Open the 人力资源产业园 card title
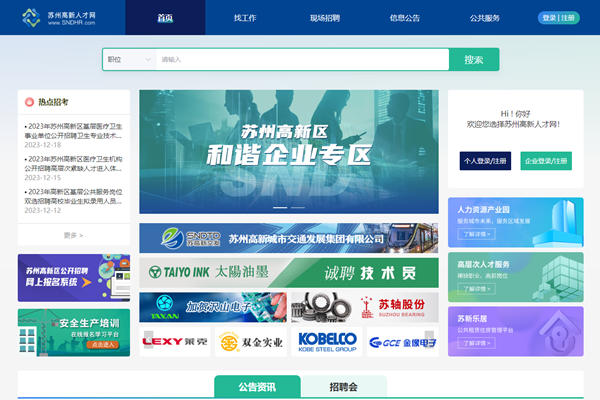The image size is (600, 400). 483,210
